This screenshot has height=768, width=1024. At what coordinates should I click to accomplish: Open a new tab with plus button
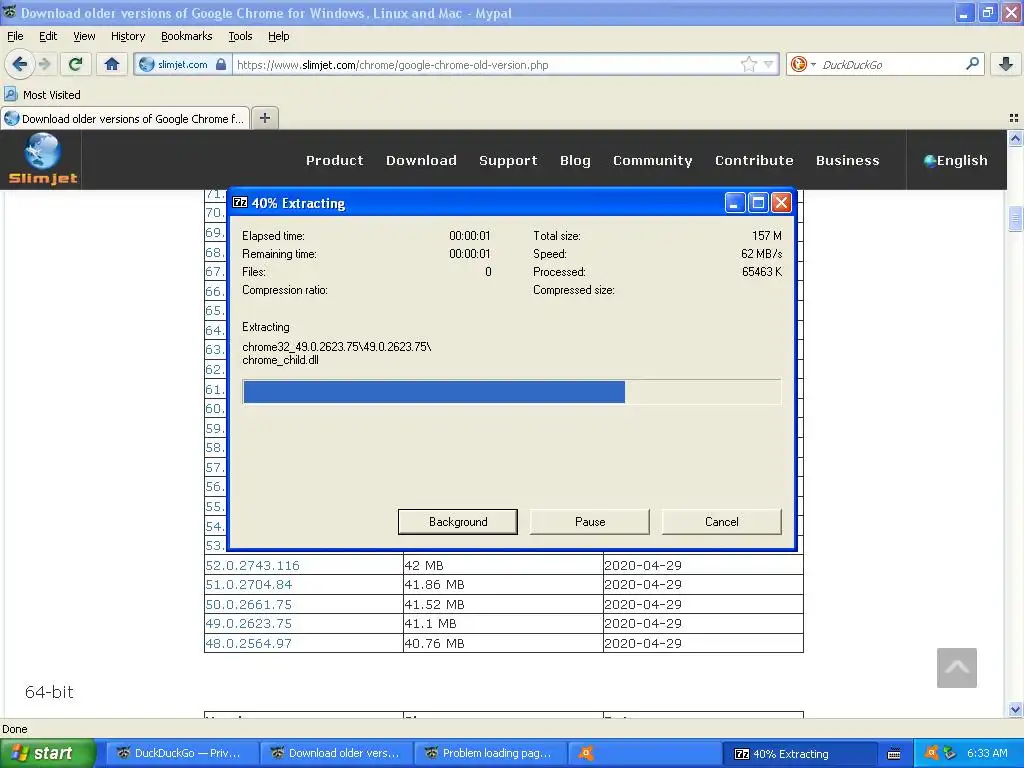[264, 118]
